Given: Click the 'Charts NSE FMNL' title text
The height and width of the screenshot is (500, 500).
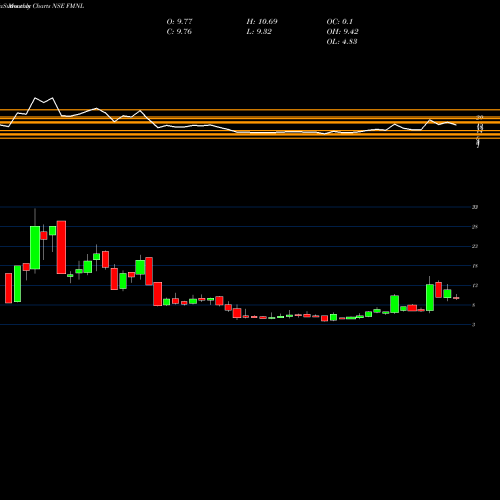Looking at the screenshot, I should pos(58,6).
